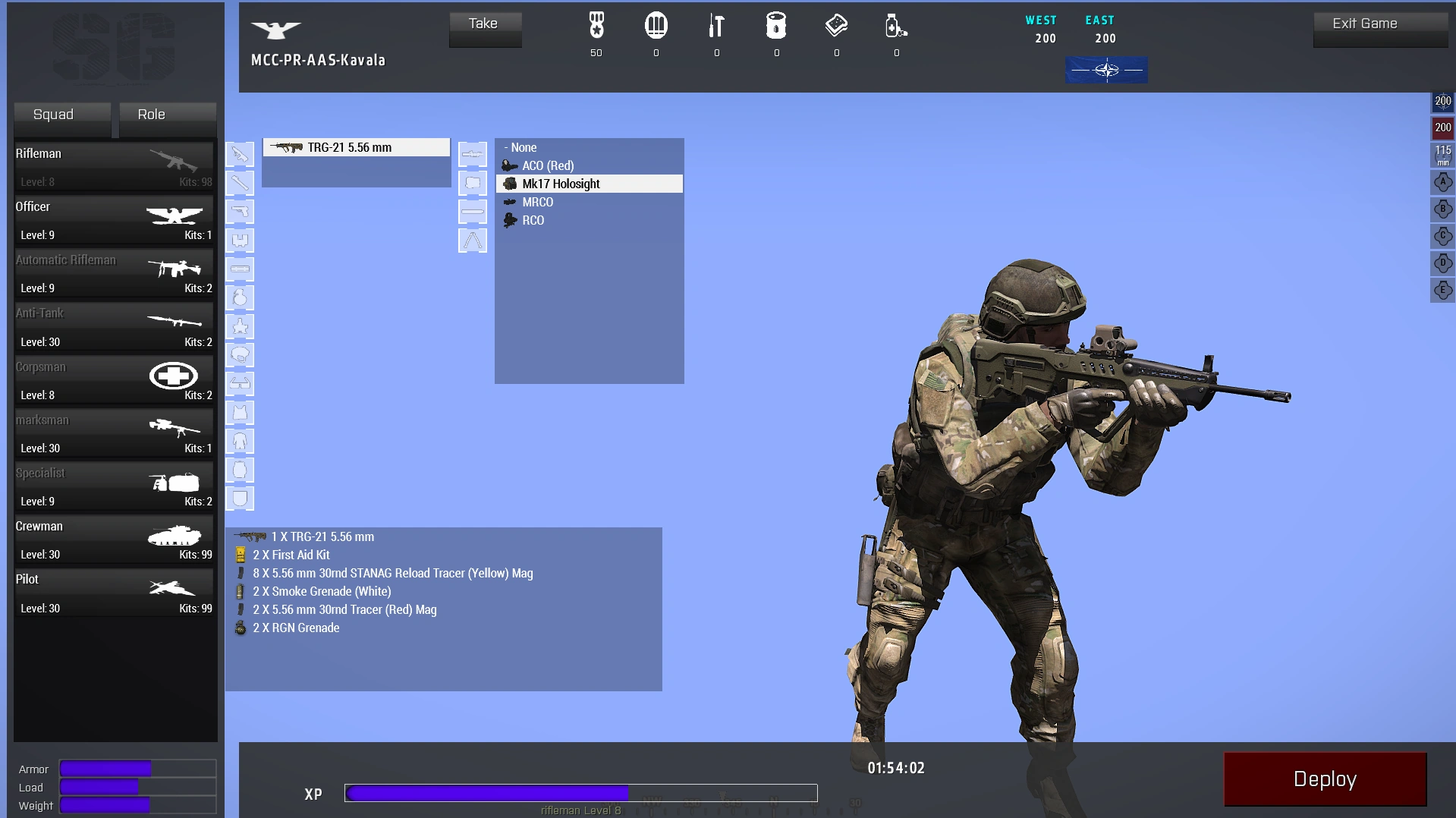Select the handgun slot icon

click(x=240, y=212)
